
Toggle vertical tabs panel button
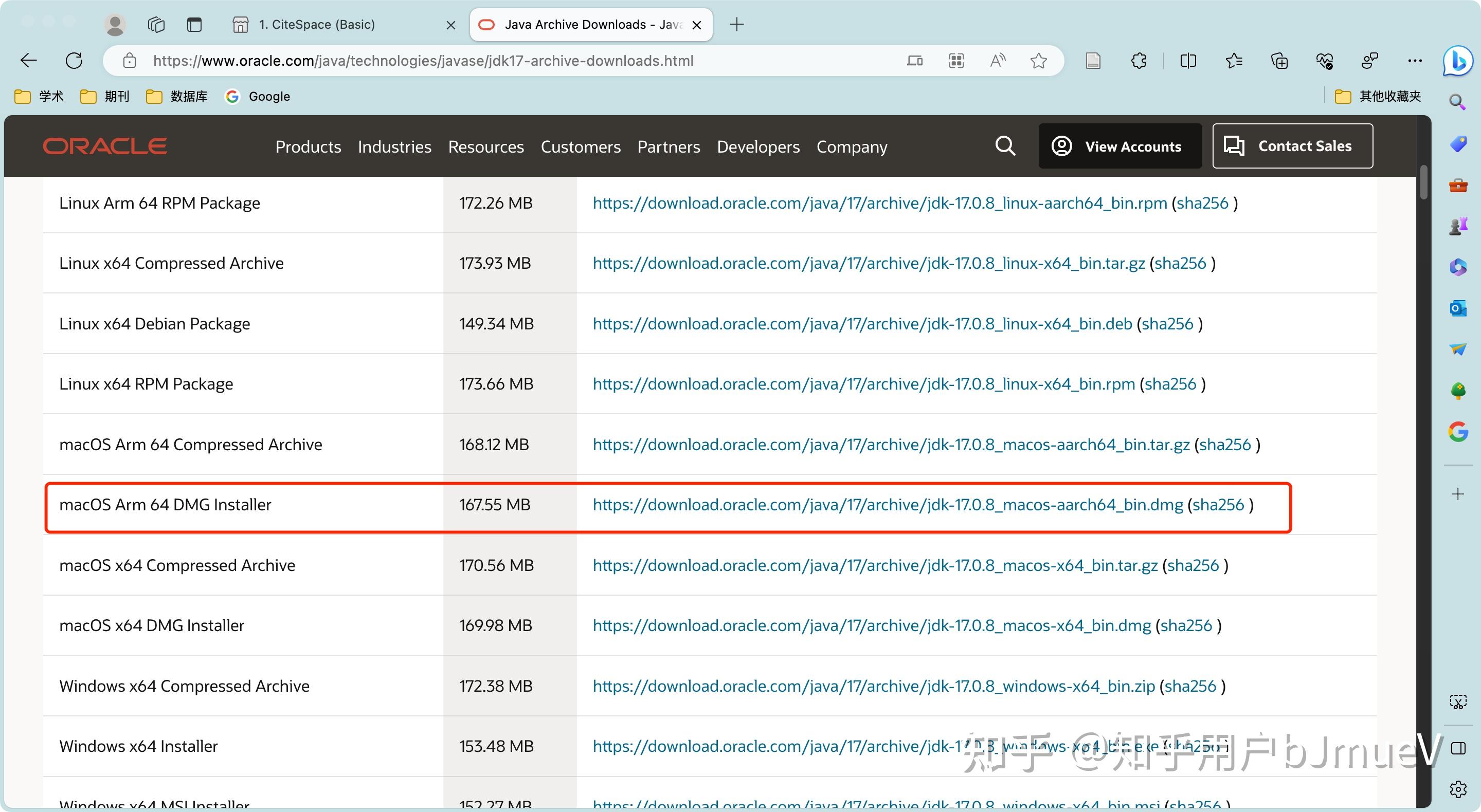[194, 25]
